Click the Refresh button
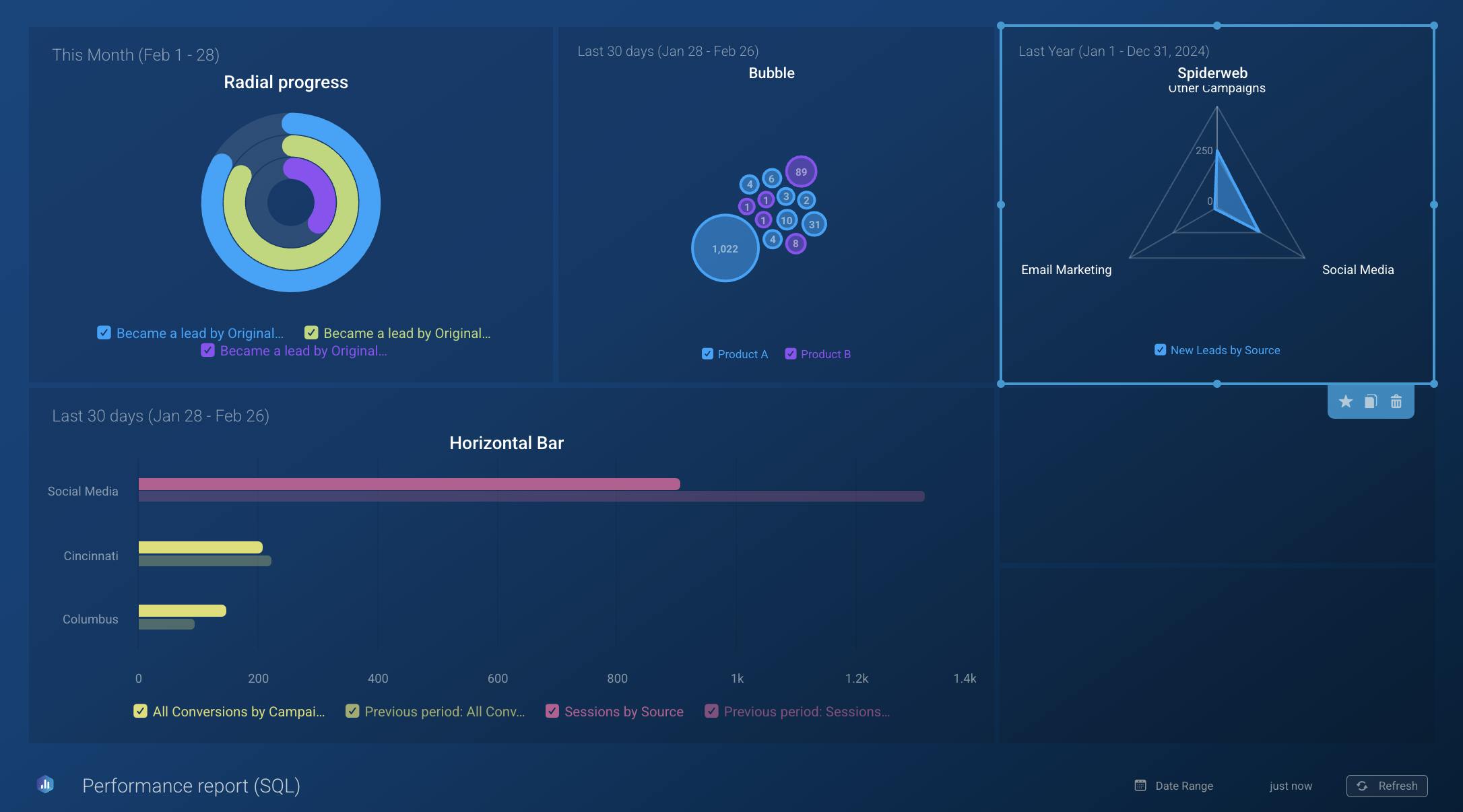 pos(1387,786)
